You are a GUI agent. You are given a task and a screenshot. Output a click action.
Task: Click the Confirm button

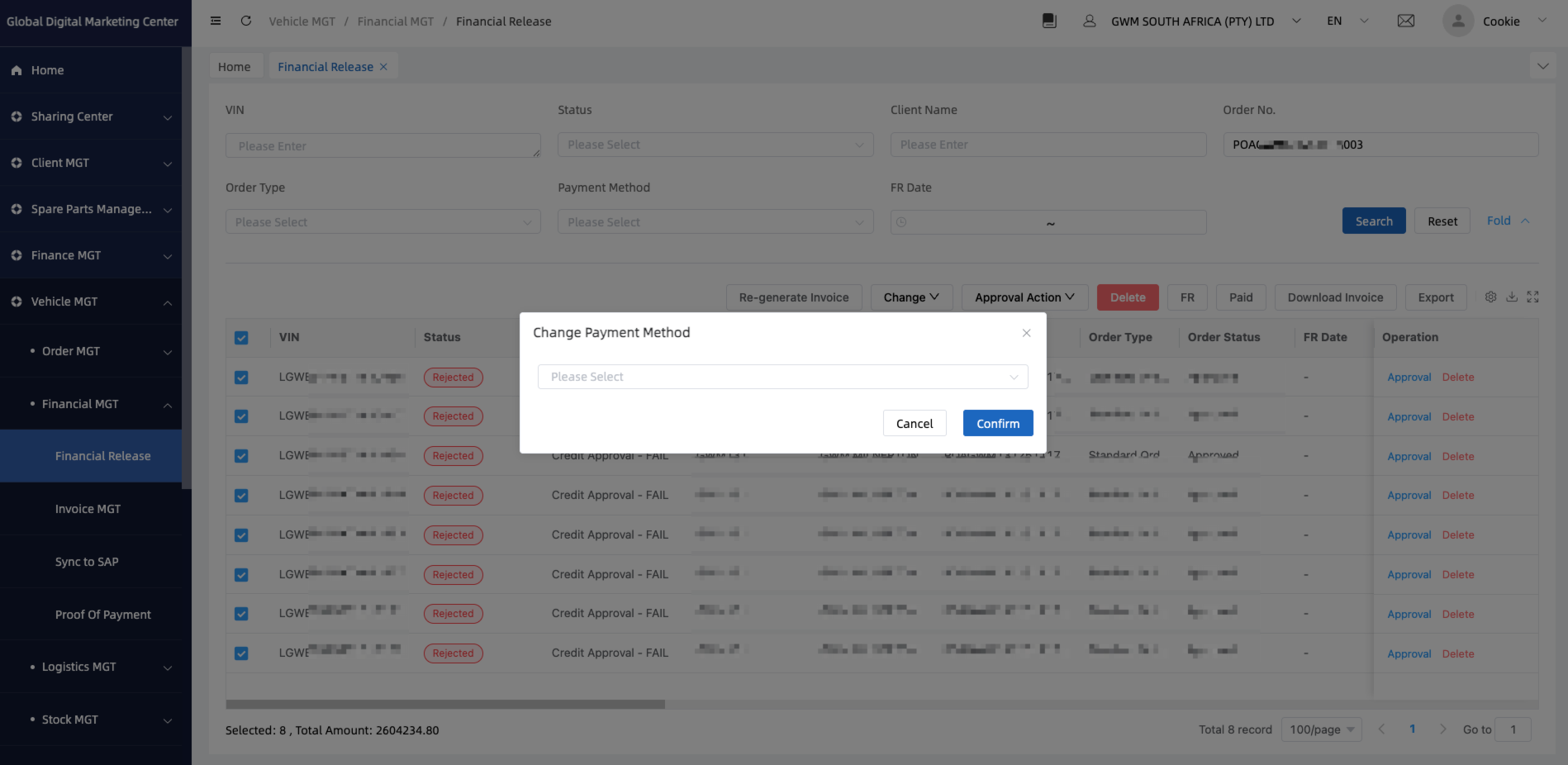pos(998,424)
